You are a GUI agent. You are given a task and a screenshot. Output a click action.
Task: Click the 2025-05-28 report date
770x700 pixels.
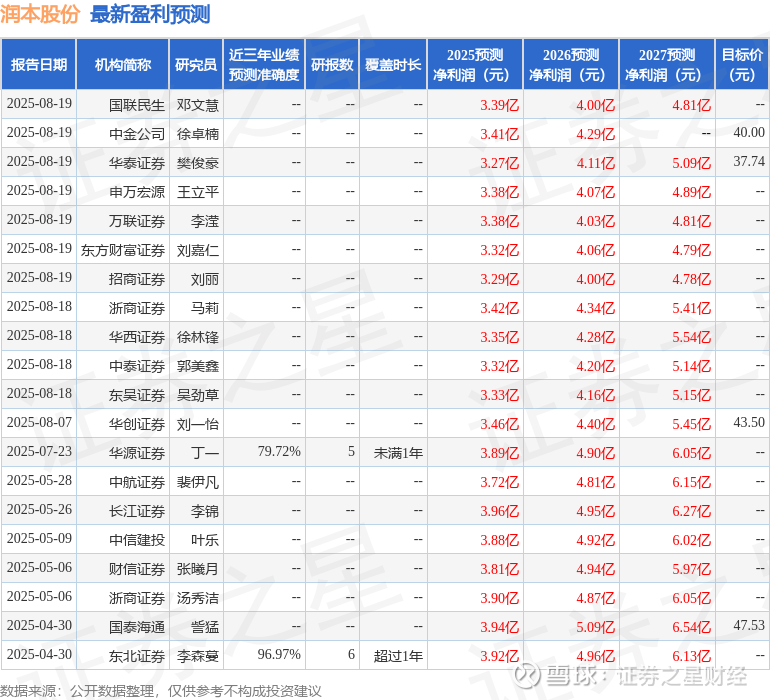tap(39, 480)
